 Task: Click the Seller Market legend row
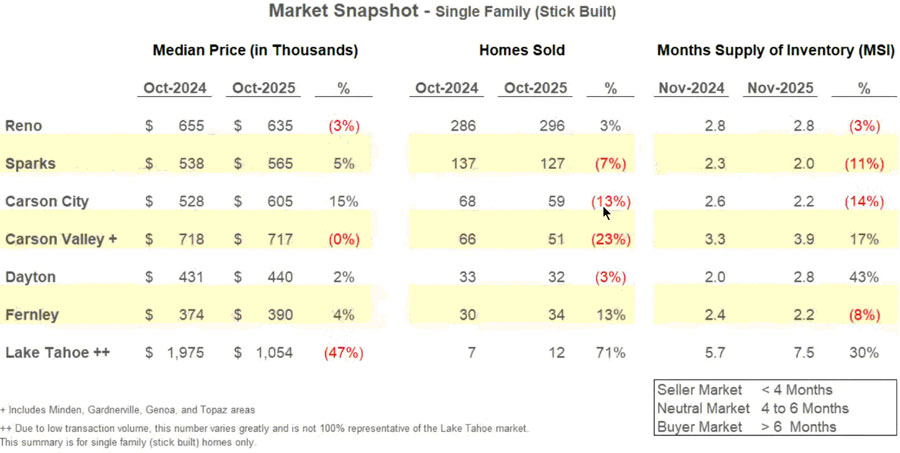point(744,390)
